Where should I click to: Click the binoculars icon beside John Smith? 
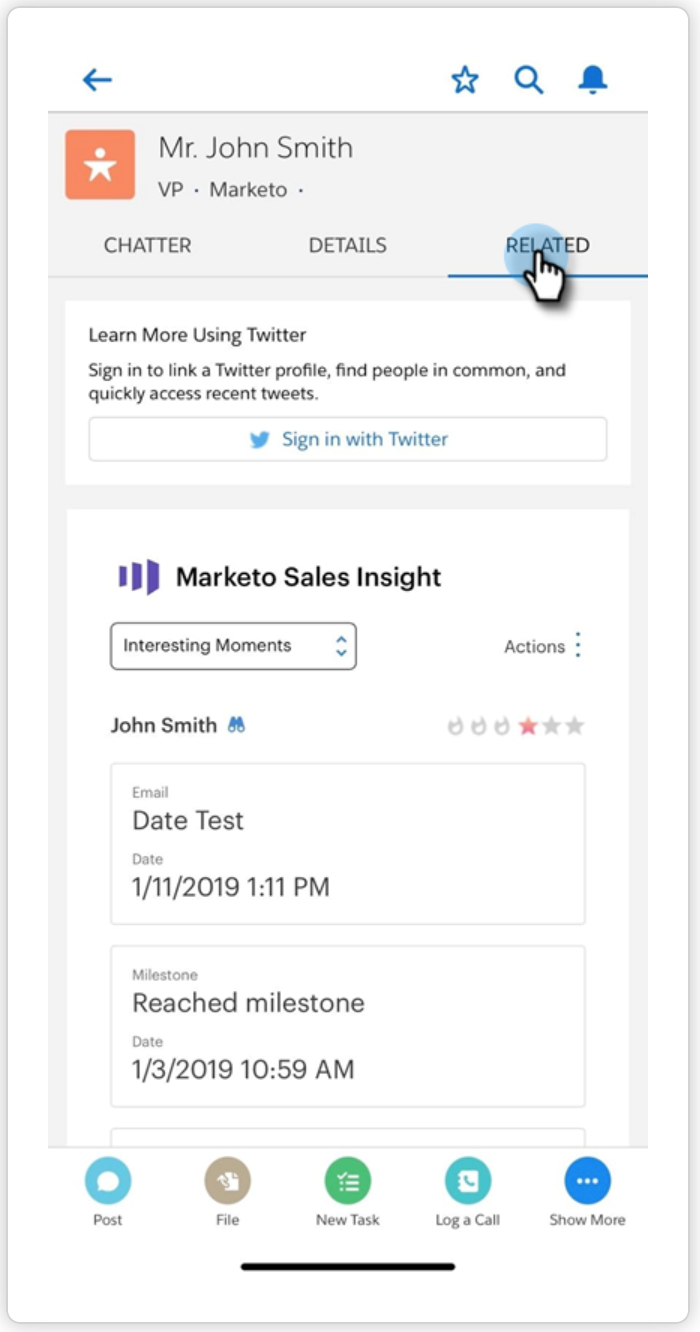click(x=236, y=725)
